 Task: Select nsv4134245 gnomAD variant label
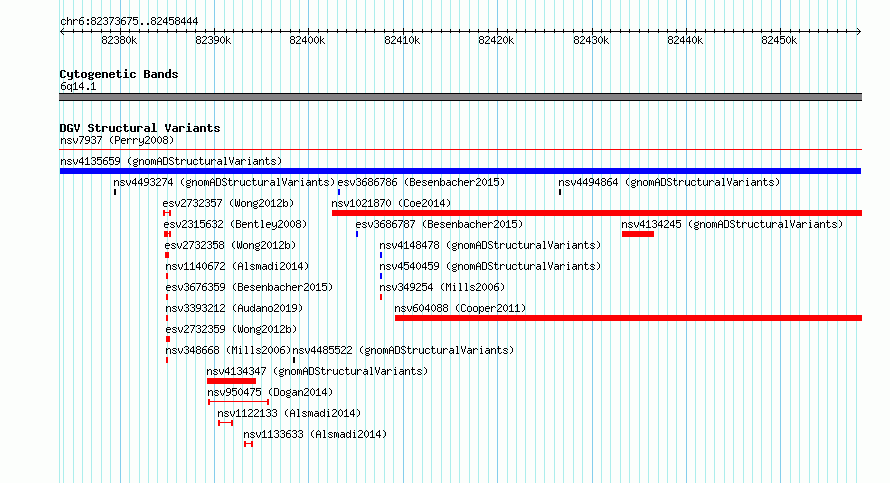point(732,224)
